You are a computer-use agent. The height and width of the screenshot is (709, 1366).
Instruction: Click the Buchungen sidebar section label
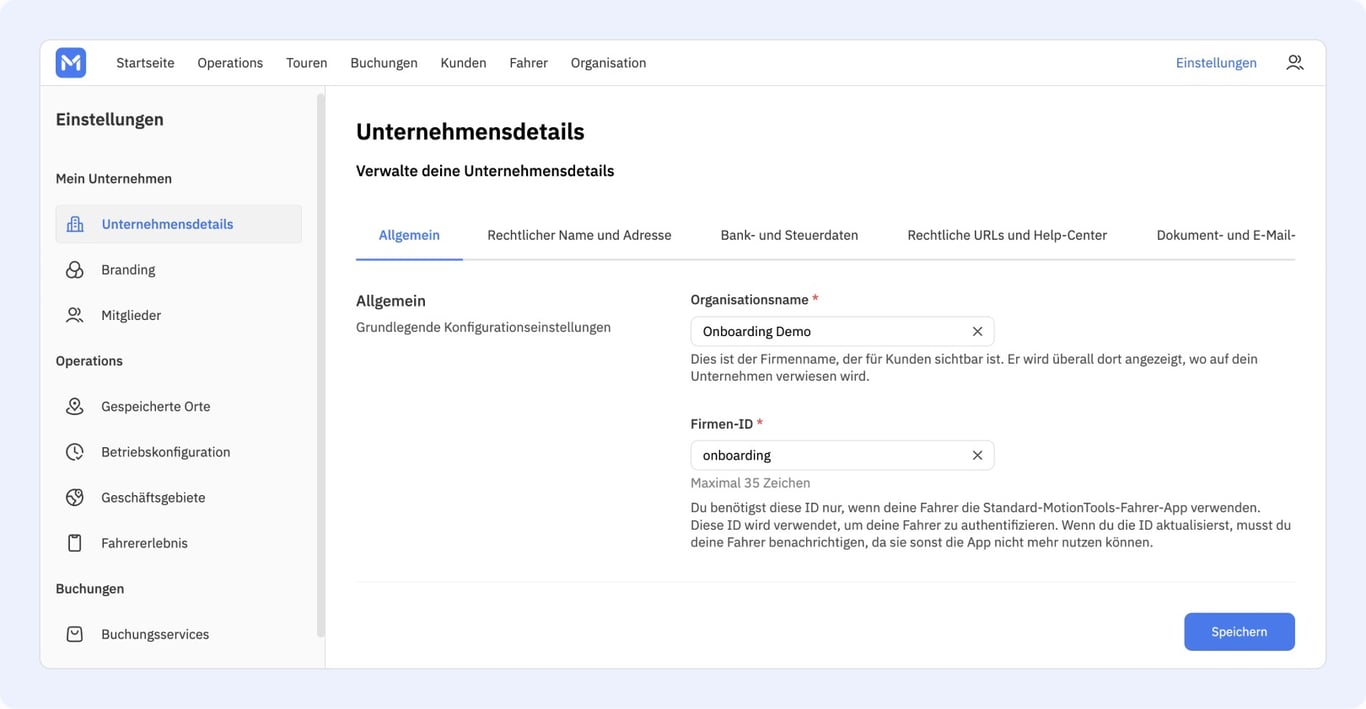click(x=90, y=589)
